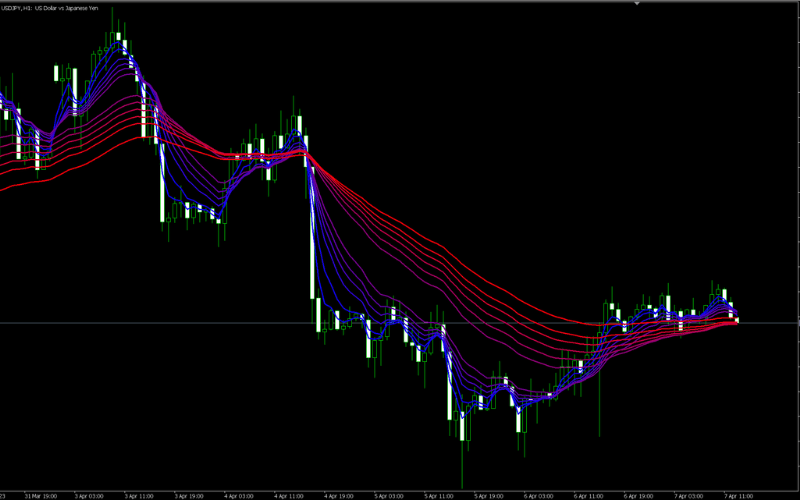Click the 5 Apr 03:00 time label
Screen dimensions: 800x500
(x=389, y=494)
